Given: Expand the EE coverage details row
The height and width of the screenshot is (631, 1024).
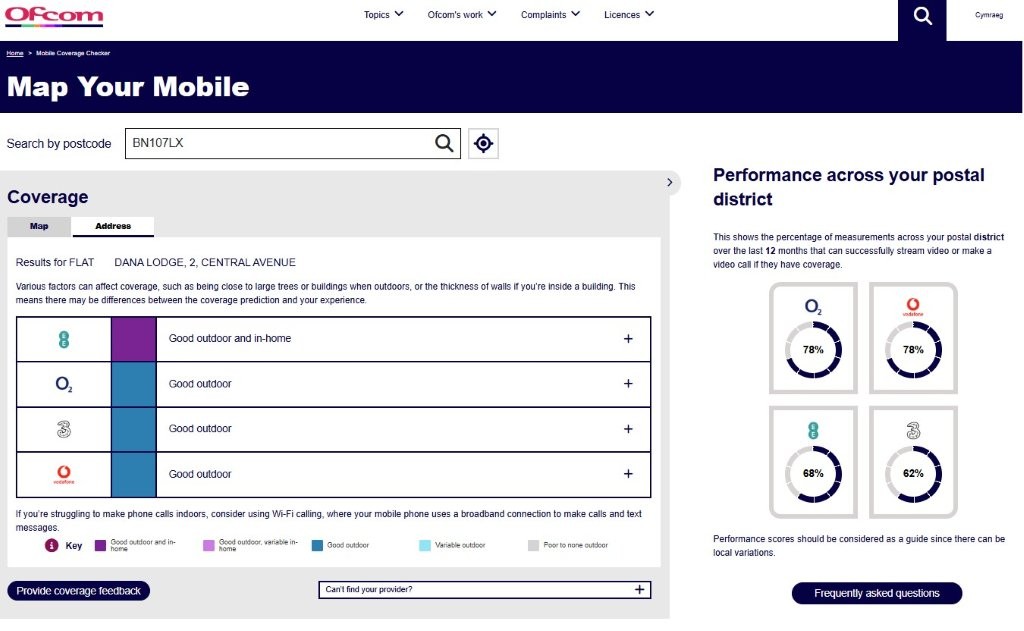Looking at the screenshot, I should pos(628,339).
